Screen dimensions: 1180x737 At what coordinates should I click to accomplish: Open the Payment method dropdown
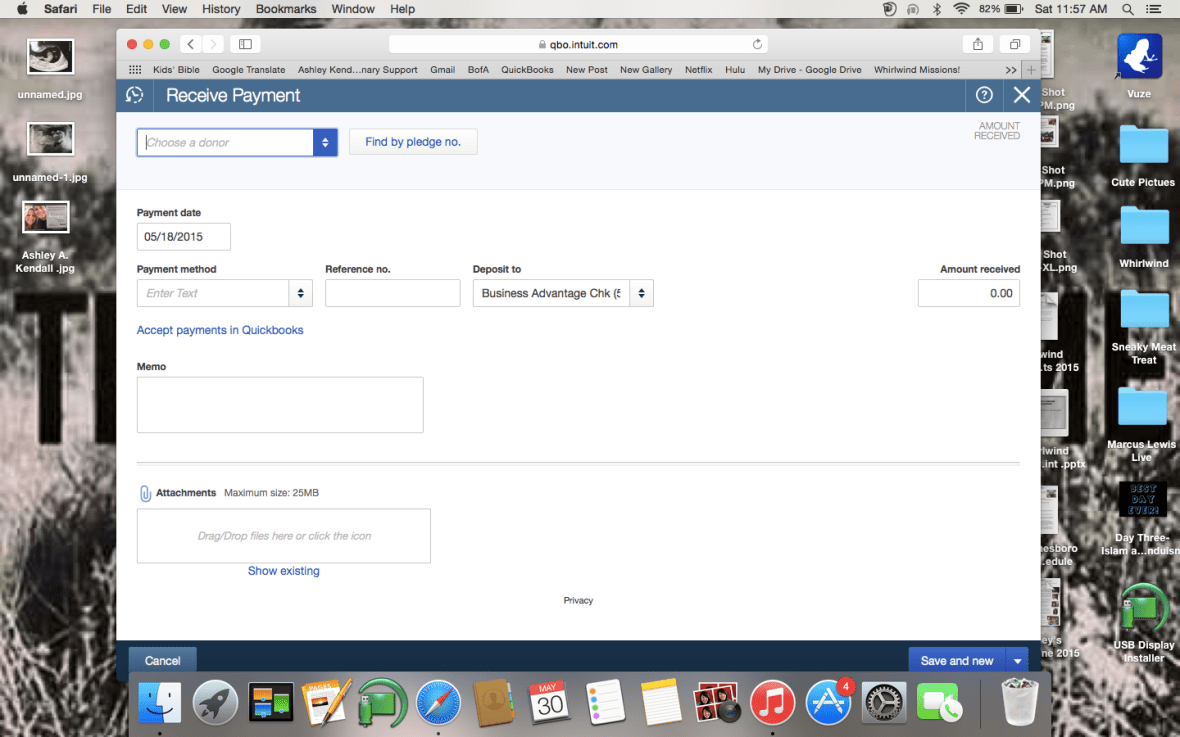click(x=300, y=293)
